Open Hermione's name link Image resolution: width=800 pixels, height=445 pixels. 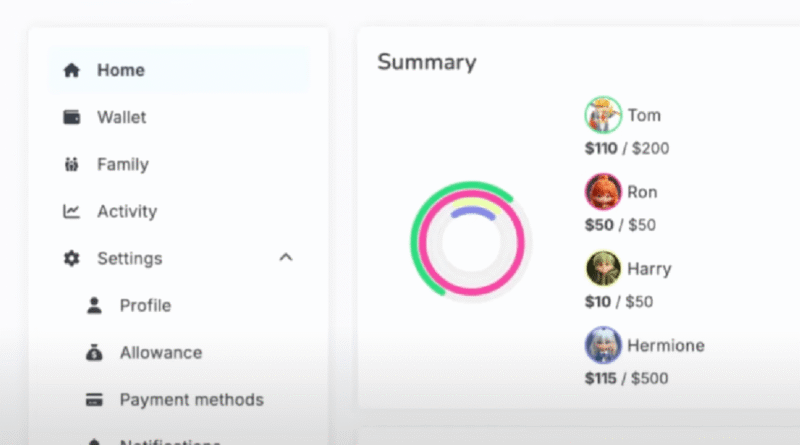(x=665, y=346)
